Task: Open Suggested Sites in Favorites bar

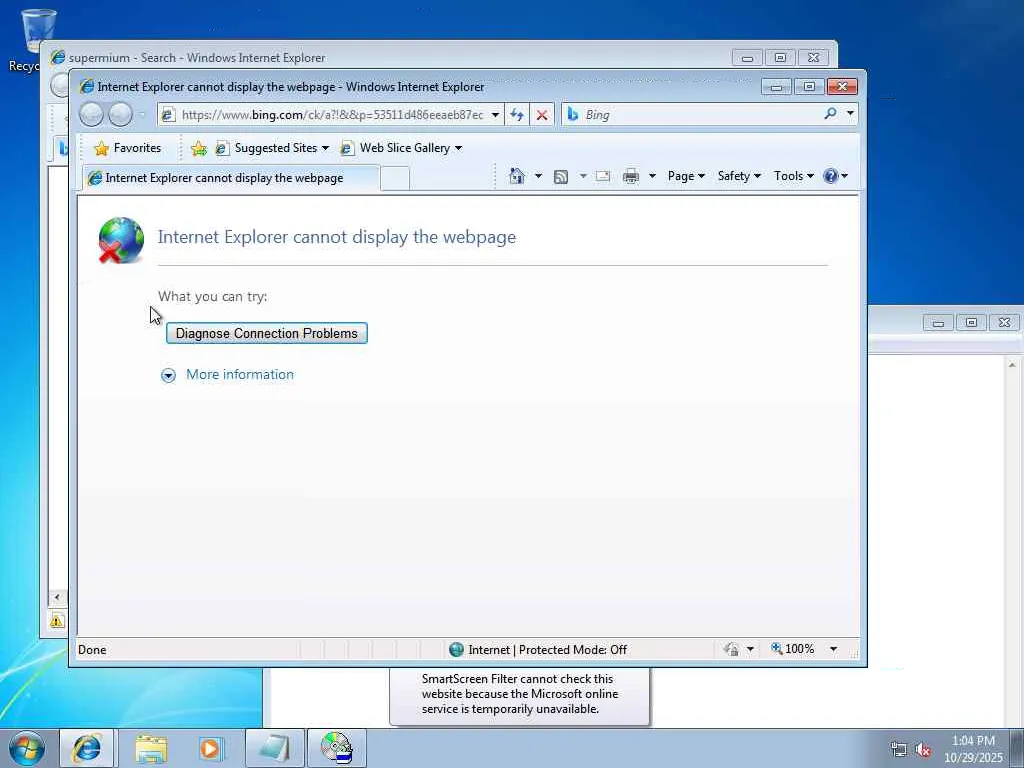Action: [x=272, y=148]
